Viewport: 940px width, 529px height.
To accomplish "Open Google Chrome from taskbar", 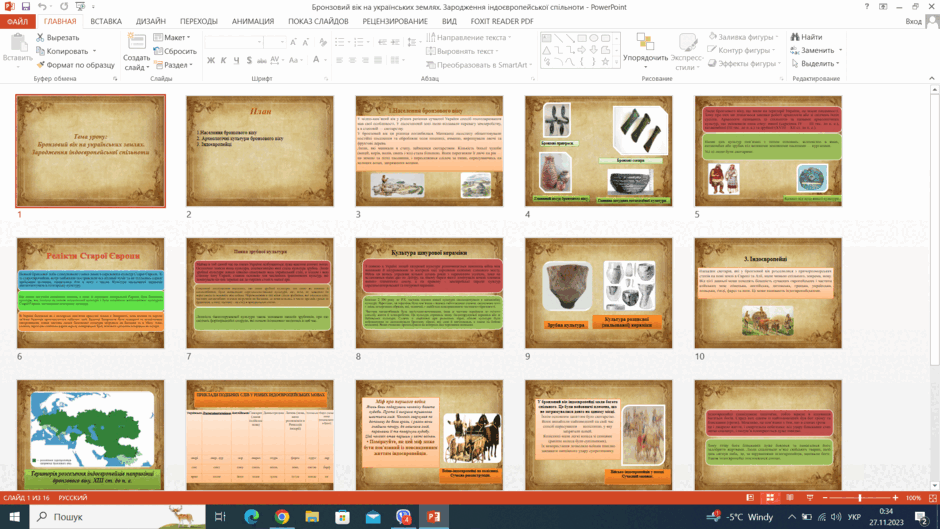I will pos(282,516).
